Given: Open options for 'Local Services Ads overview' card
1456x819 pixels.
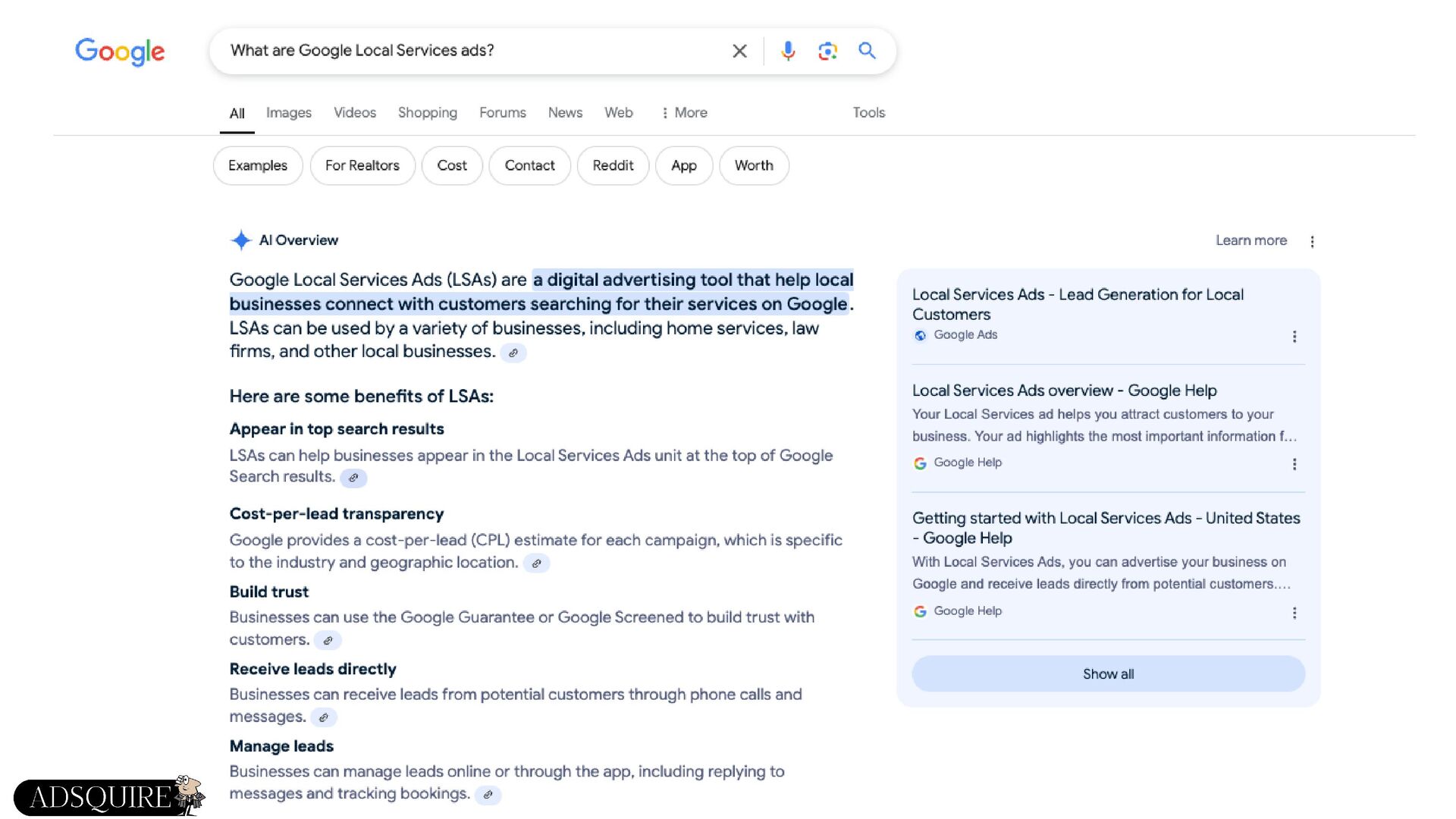Looking at the screenshot, I should (x=1294, y=463).
